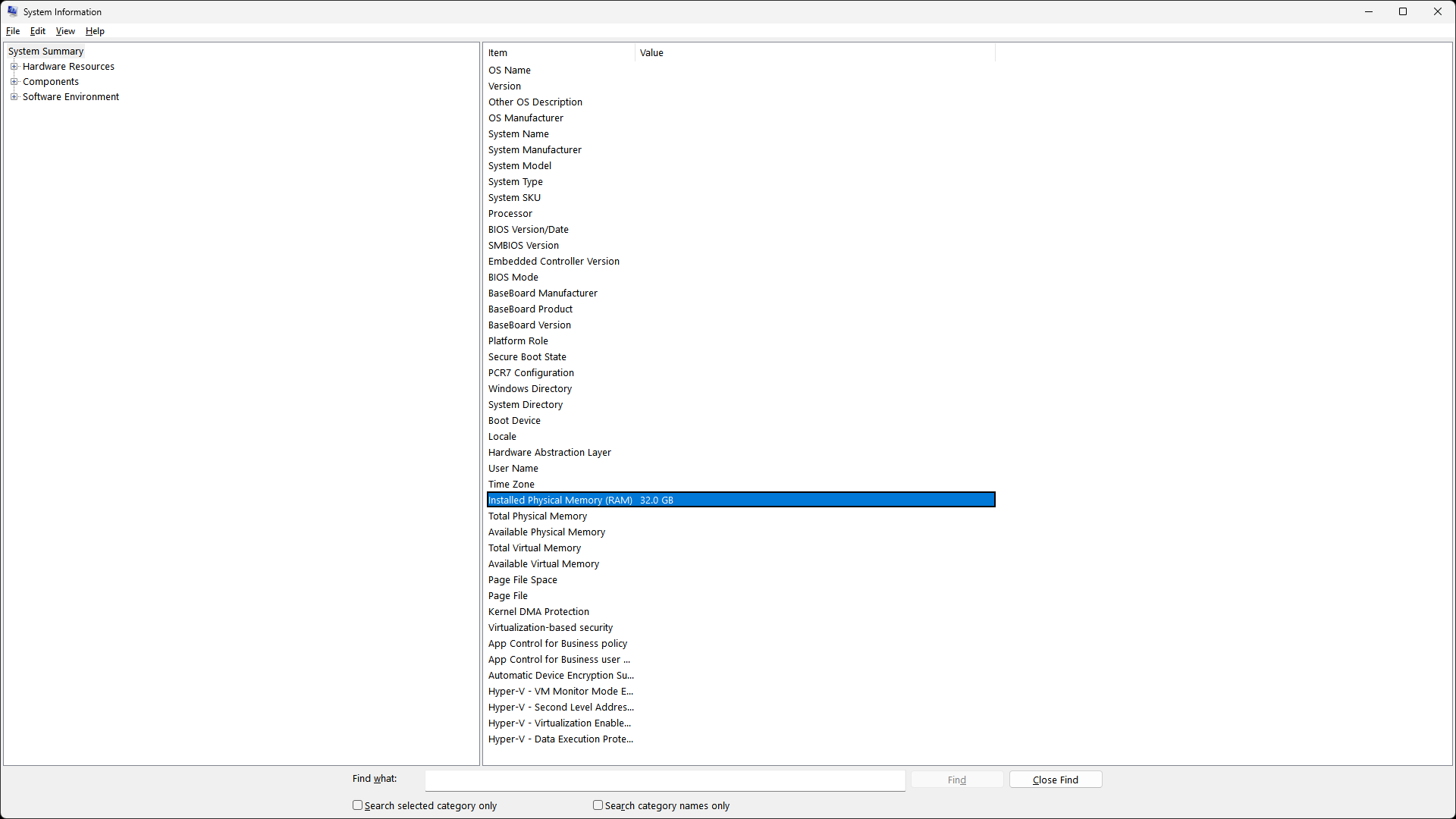Select the Time Zone row
The height and width of the screenshot is (819, 1456).
pyautogui.click(x=741, y=485)
